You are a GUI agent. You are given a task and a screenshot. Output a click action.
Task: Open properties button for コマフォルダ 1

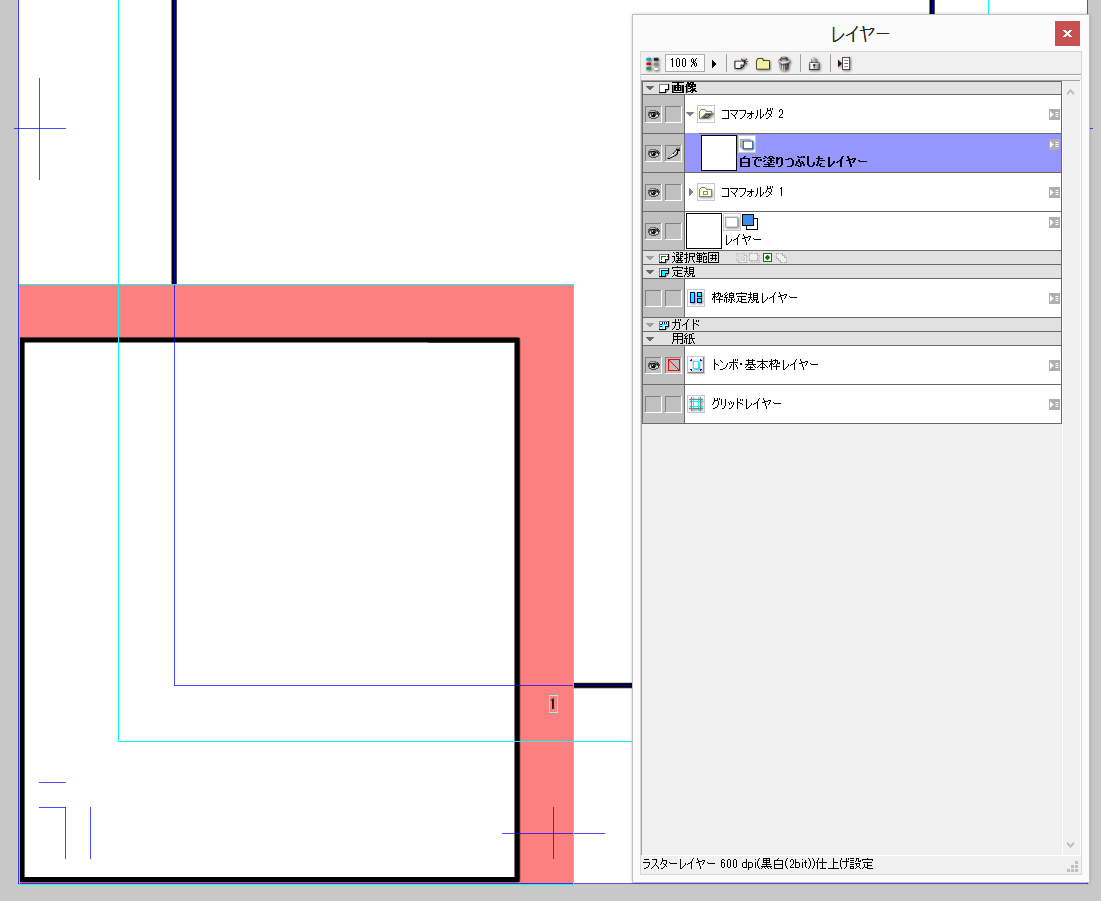coord(1054,192)
